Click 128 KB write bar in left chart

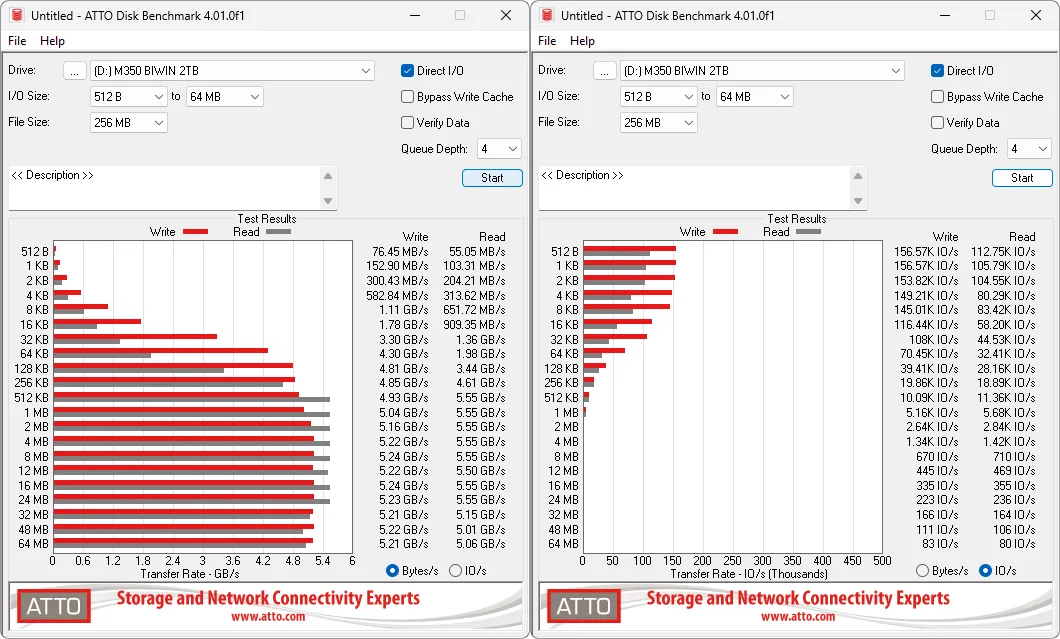coord(173,365)
